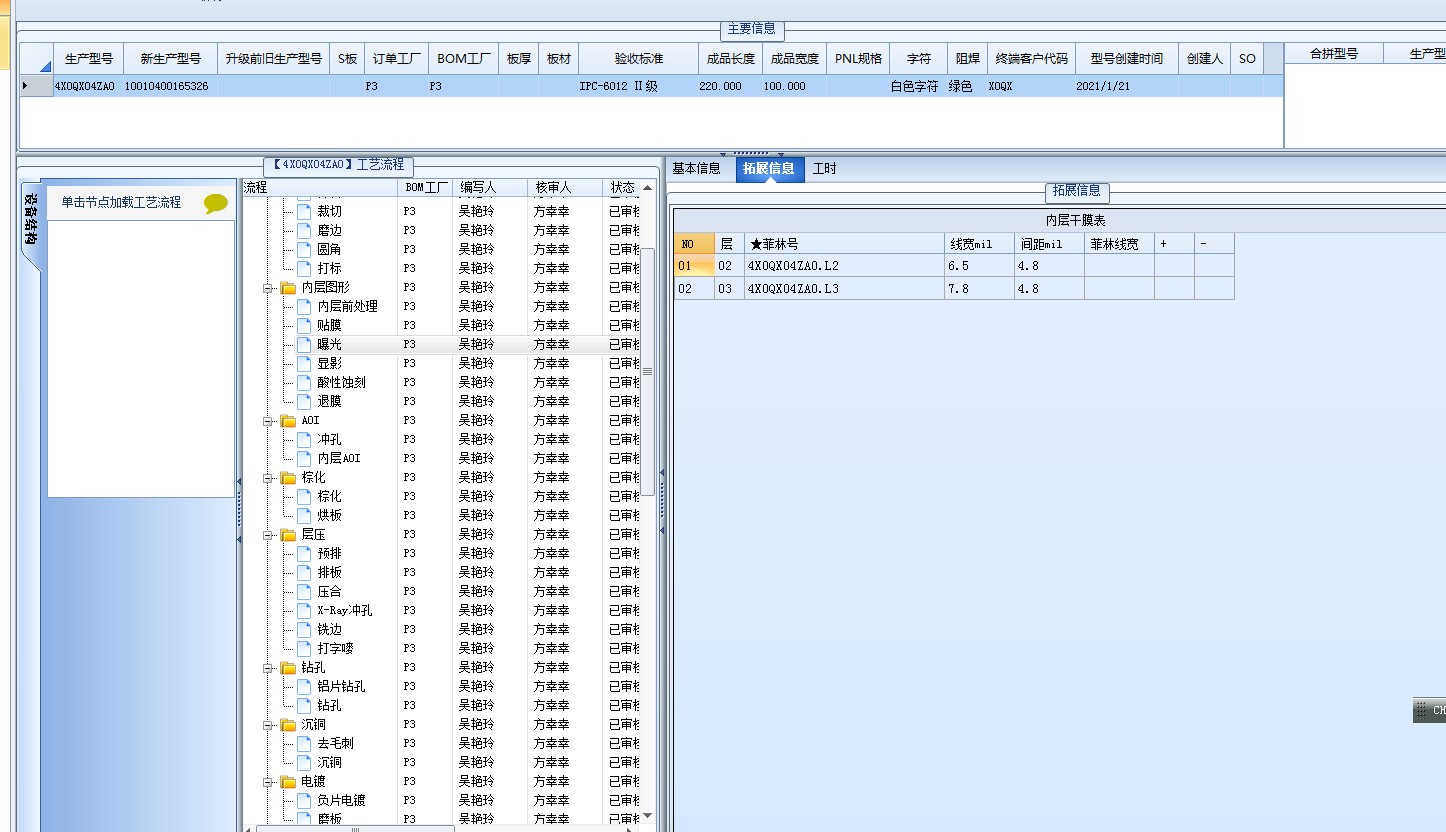This screenshot has height=832, width=1446.
Task: Click the 层压 folder icon
Action: click(288, 535)
